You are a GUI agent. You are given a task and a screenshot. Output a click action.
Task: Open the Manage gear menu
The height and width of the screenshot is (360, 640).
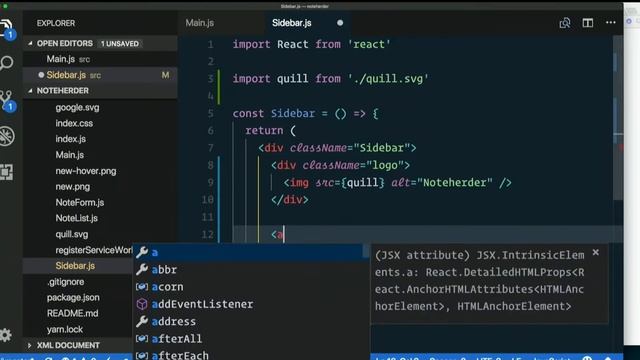(x=6, y=335)
